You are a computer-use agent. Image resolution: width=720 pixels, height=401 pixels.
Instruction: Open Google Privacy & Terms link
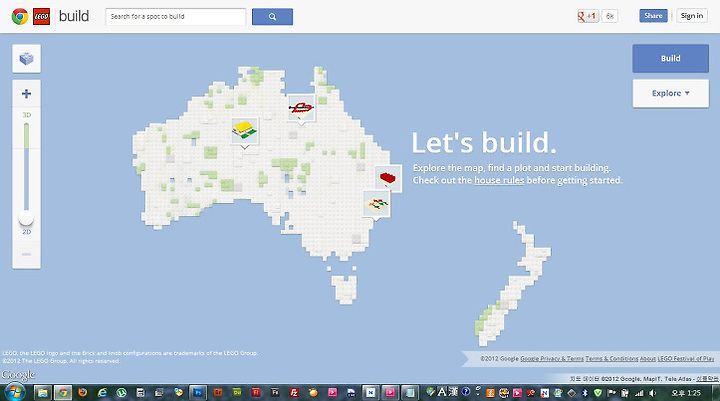[551, 358]
